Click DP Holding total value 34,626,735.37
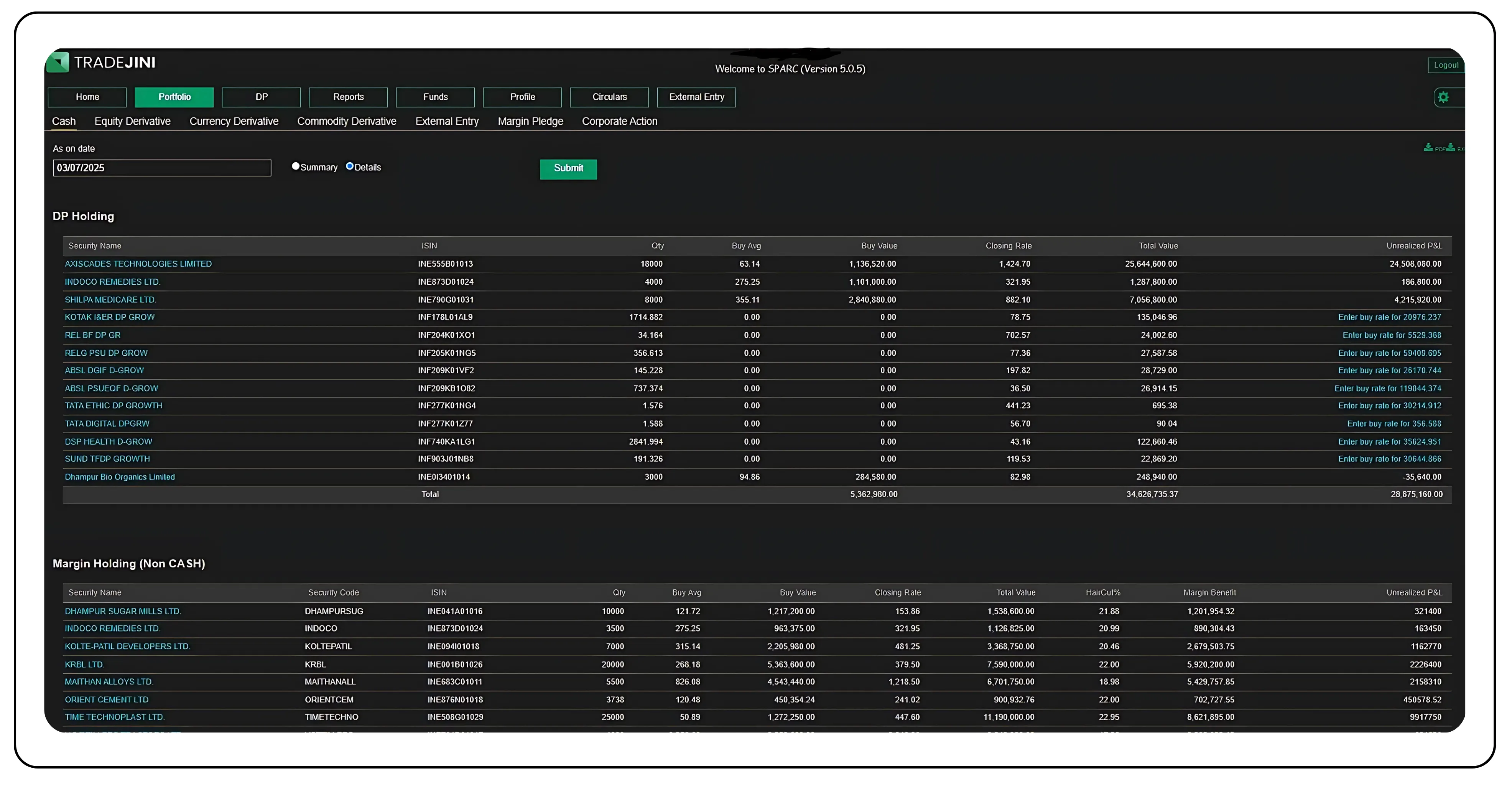The image size is (1512, 785). click(1152, 495)
